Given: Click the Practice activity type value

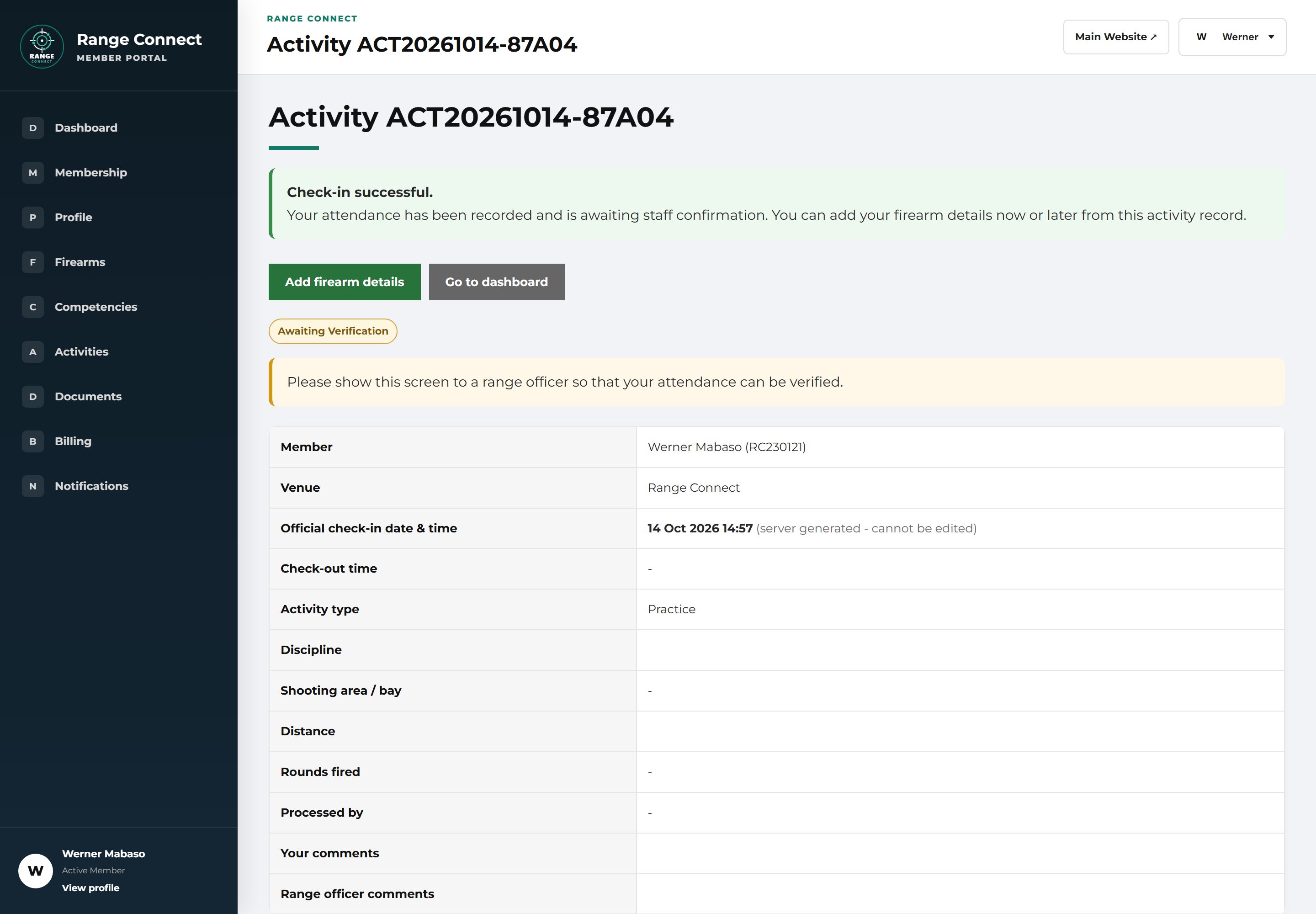Looking at the screenshot, I should pyautogui.click(x=671, y=609).
